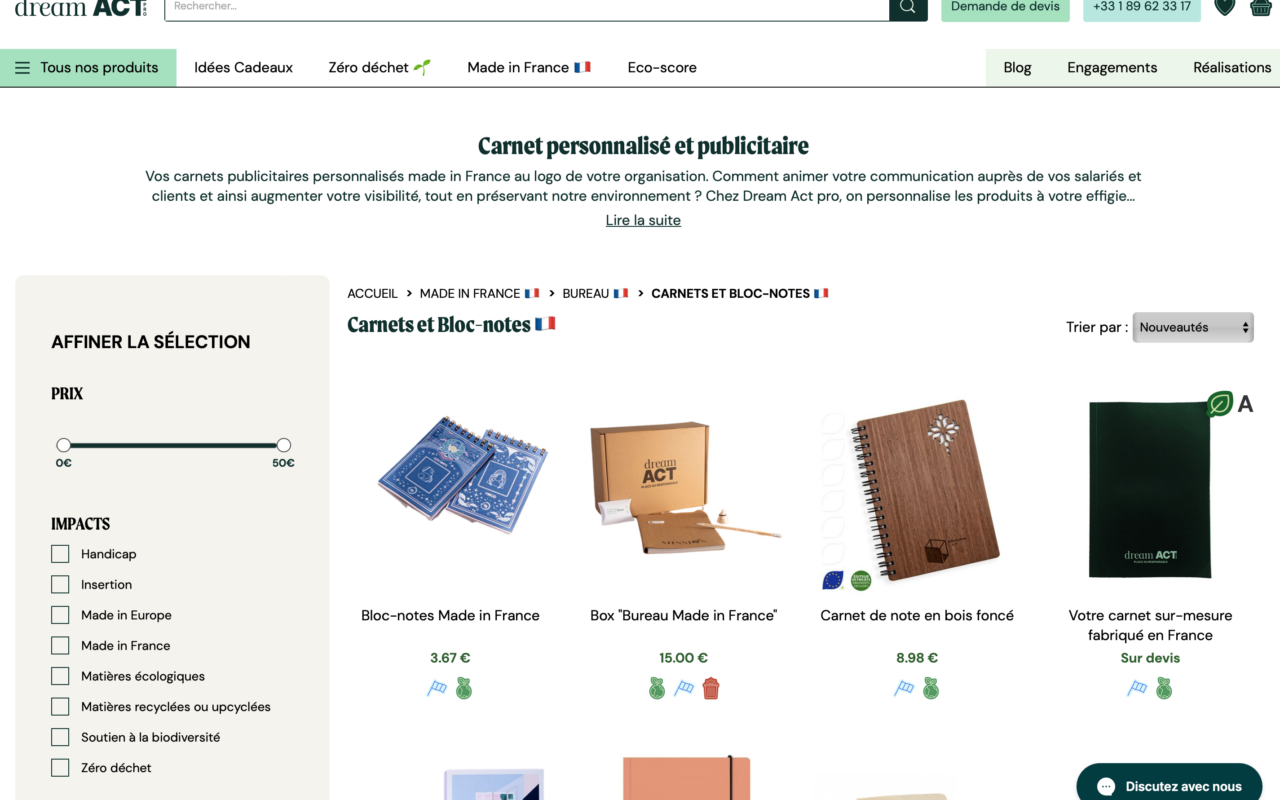
Task: Open the Trier par Nouveautés dropdown
Action: coord(1193,327)
